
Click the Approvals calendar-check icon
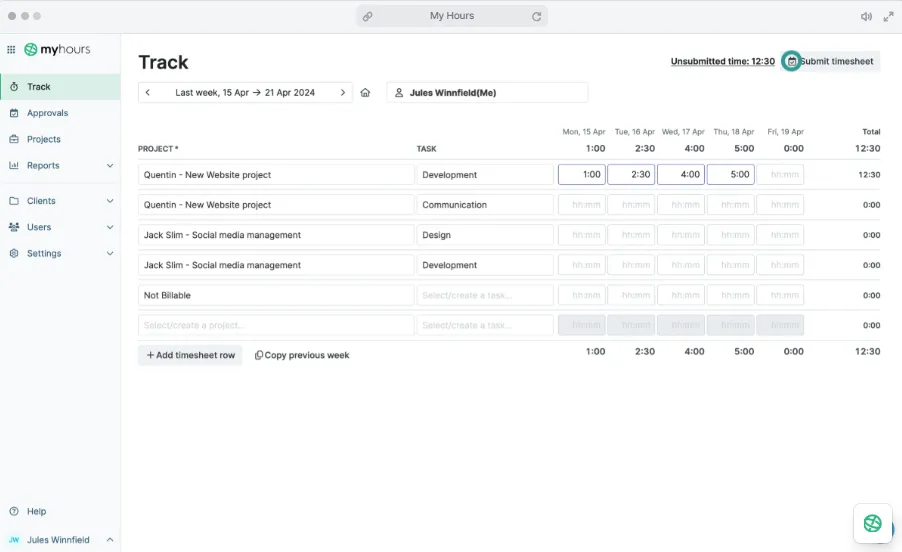click(14, 113)
